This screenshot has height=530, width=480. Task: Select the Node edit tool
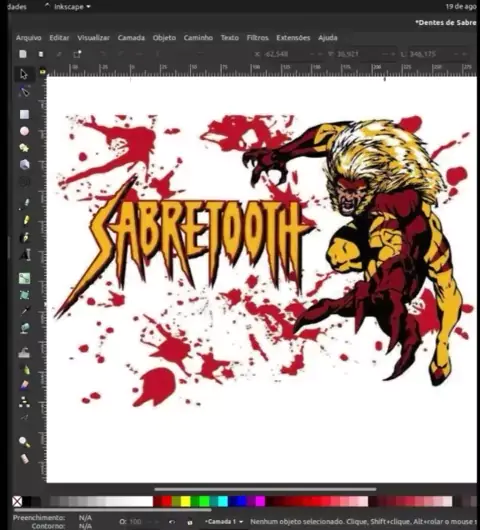click(24, 92)
